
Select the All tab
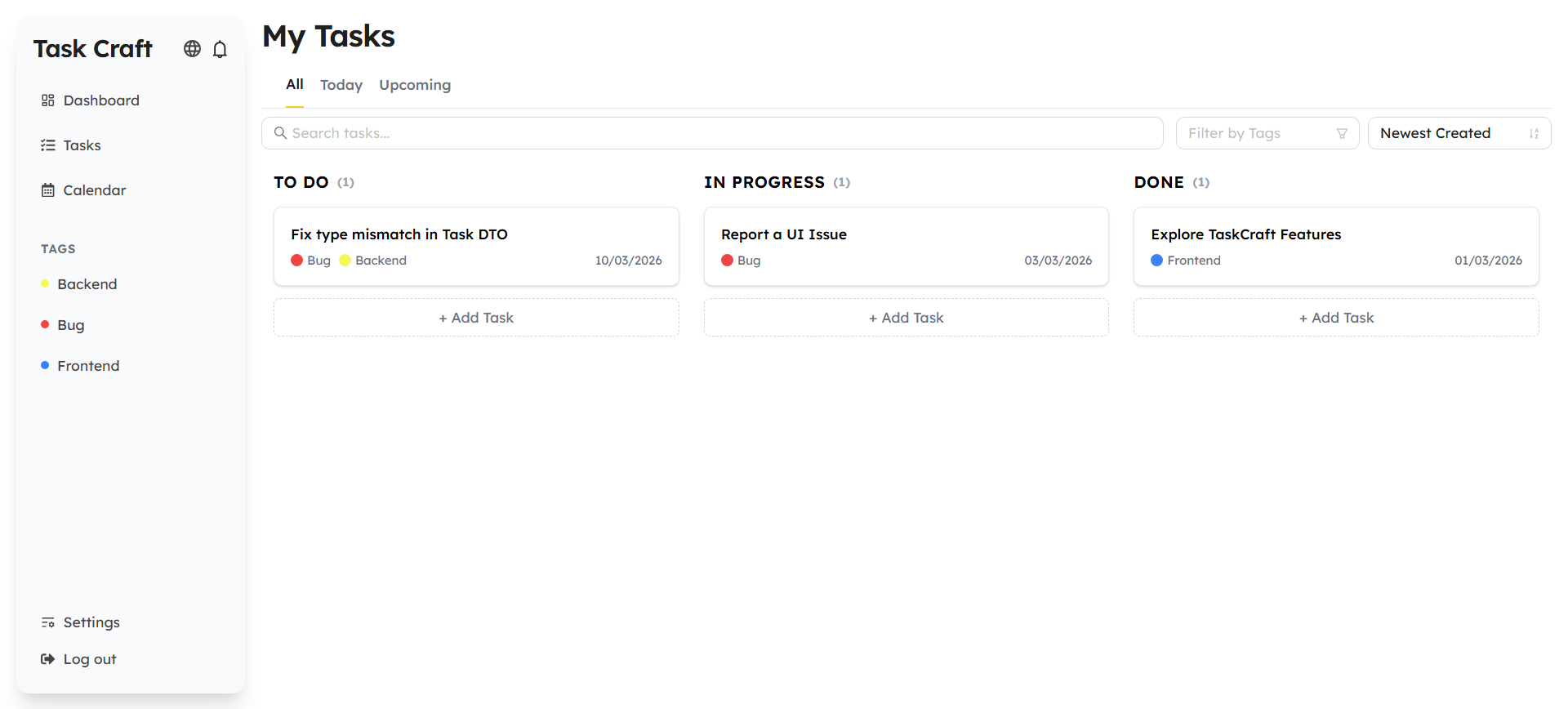click(x=295, y=84)
